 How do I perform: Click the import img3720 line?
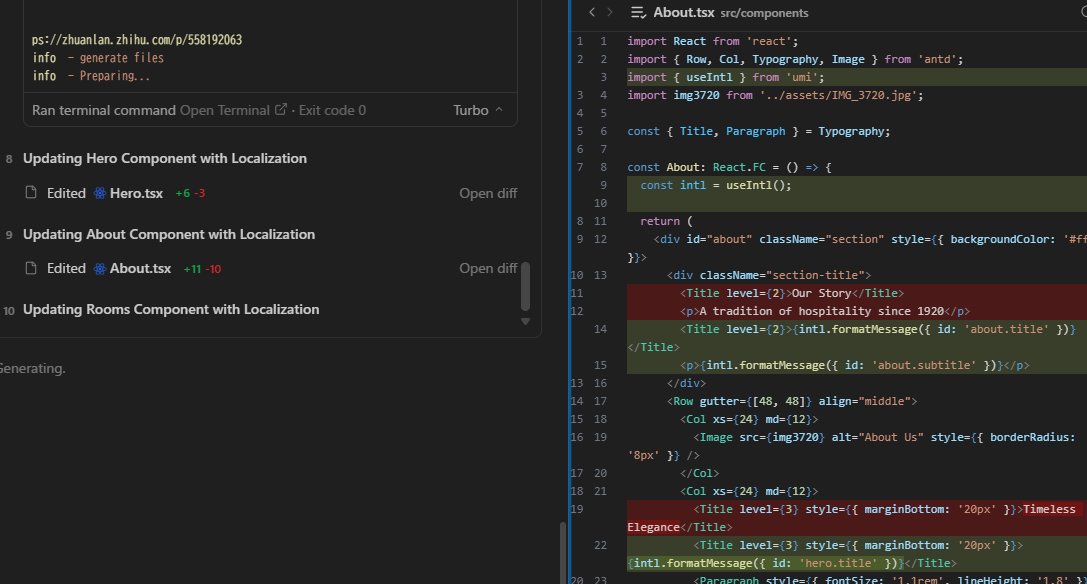775,95
